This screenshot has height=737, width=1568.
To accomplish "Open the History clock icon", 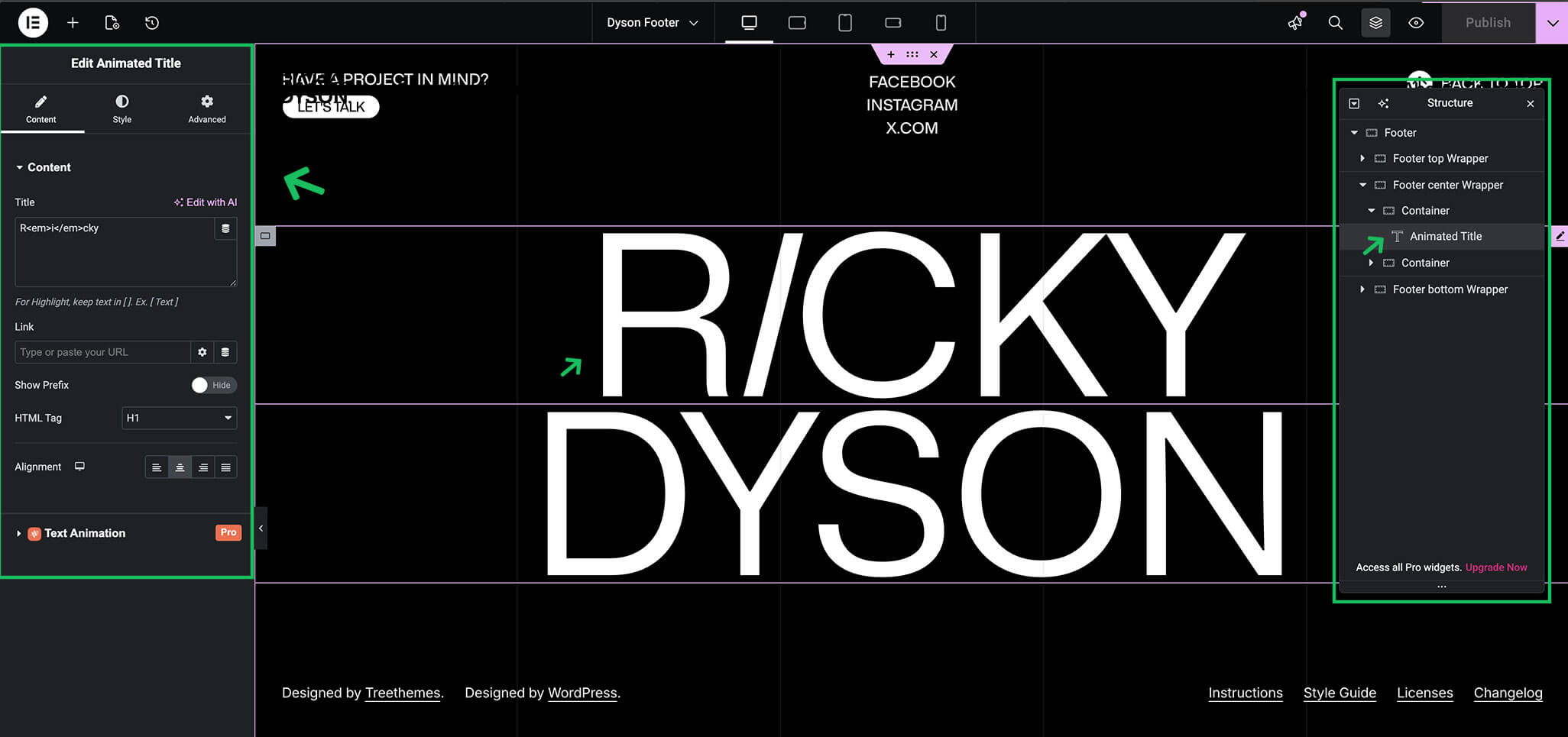I will click(x=152, y=23).
